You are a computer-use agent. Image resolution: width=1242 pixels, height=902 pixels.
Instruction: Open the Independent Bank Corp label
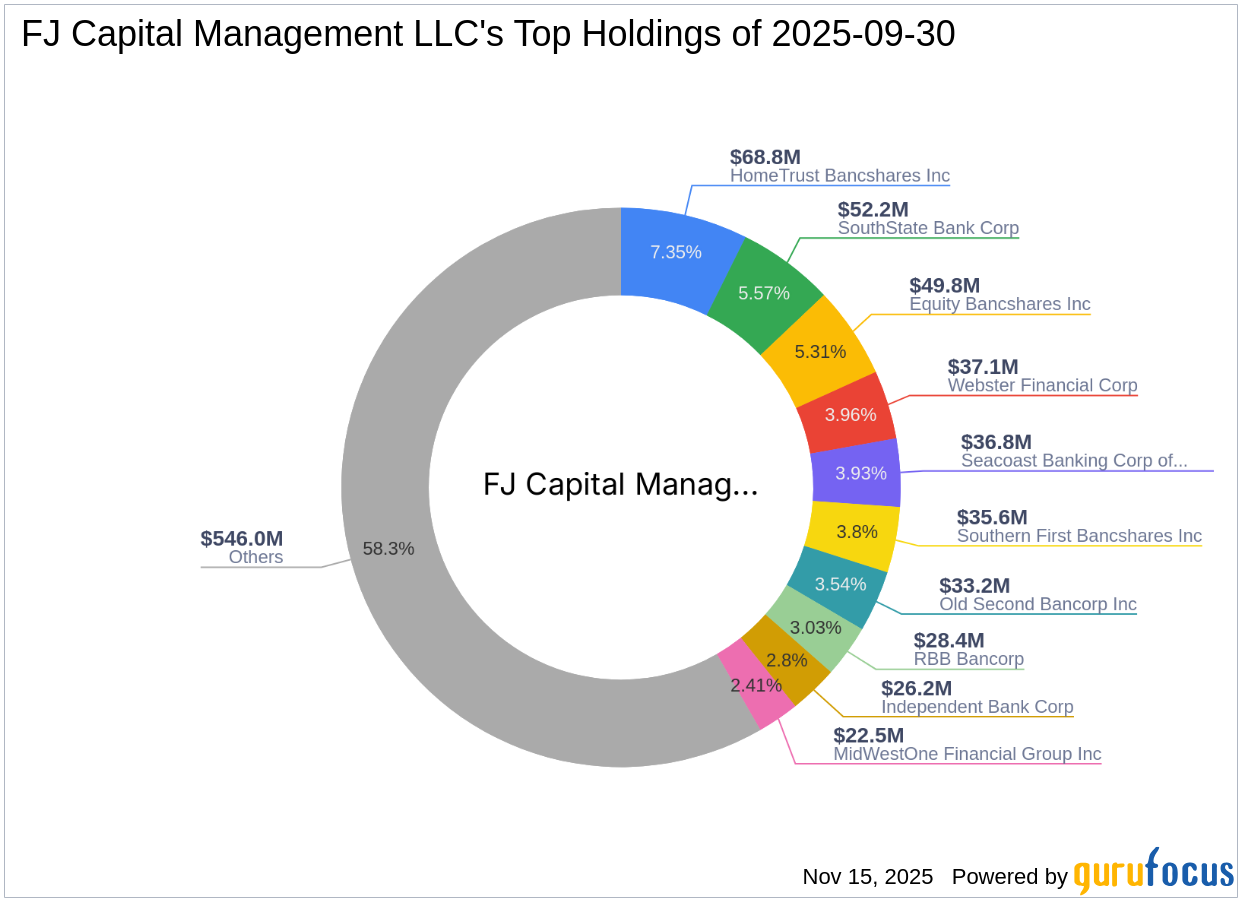point(976,707)
